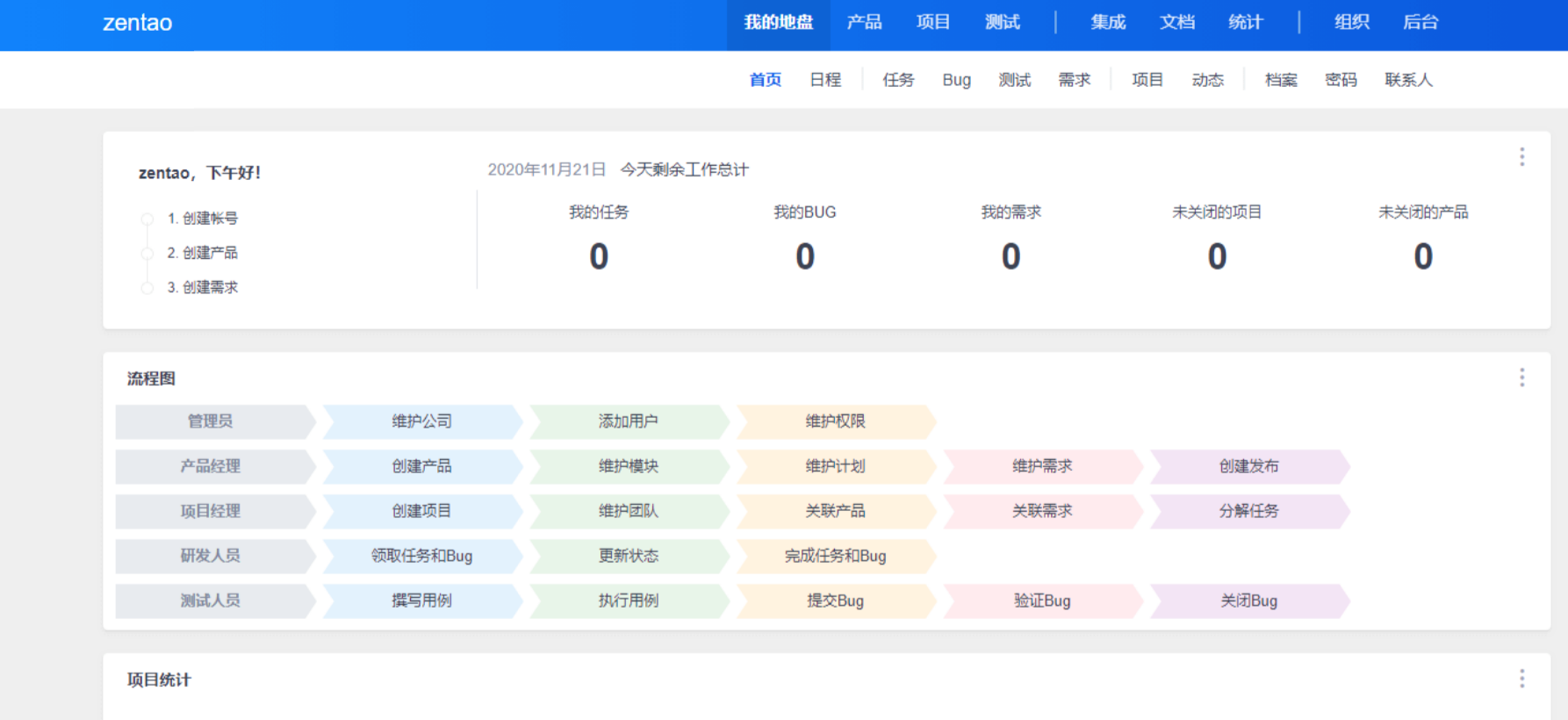Image resolution: width=1568 pixels, height=720 pixels.
Task: Click the 未关闭的项目 count
Action: 1217,256
